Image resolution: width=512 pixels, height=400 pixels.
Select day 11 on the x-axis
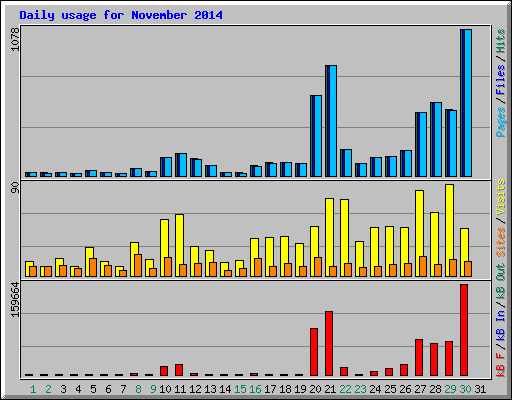(x=180, y=389)
